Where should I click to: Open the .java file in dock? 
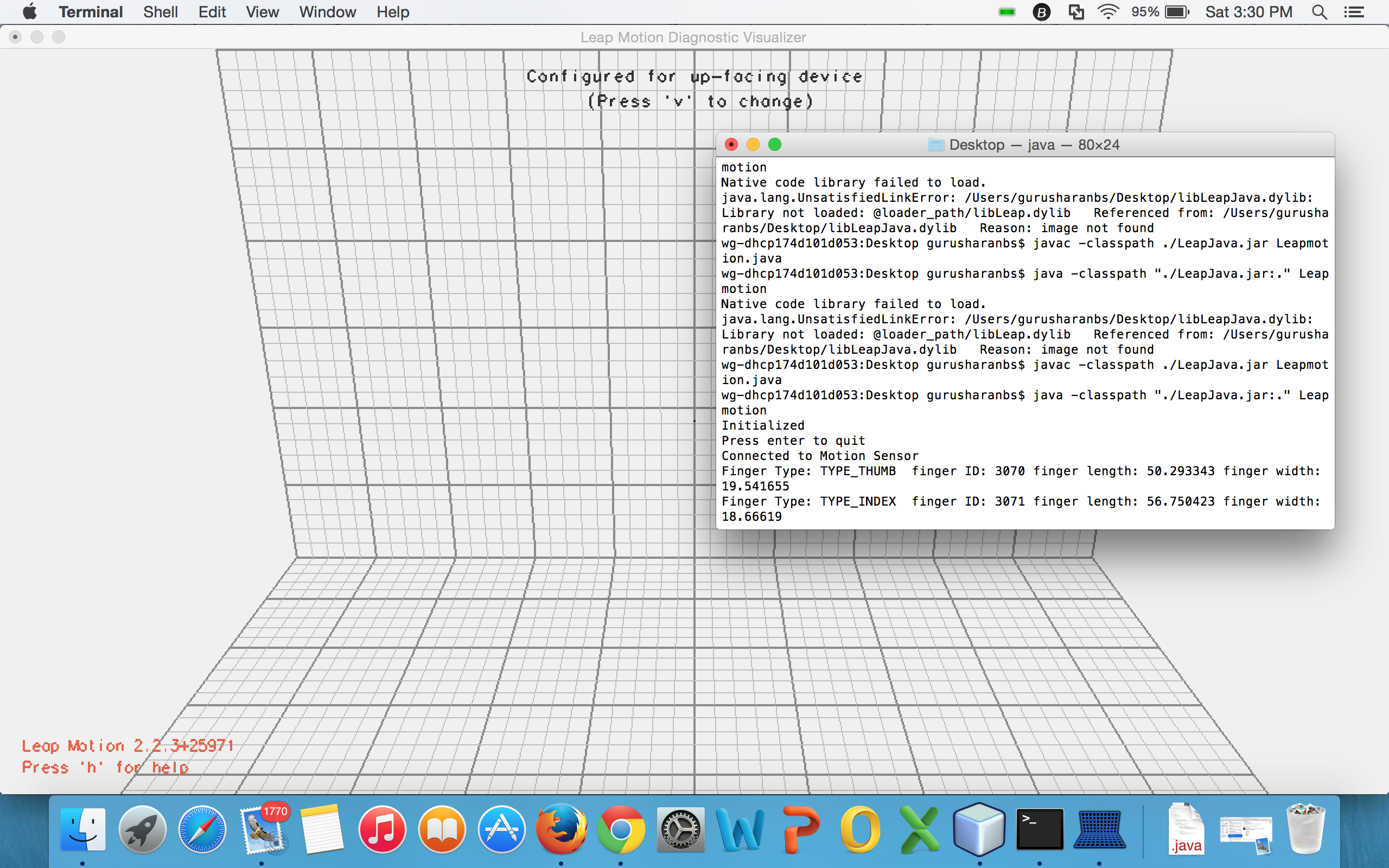[x=1186, y=829]
